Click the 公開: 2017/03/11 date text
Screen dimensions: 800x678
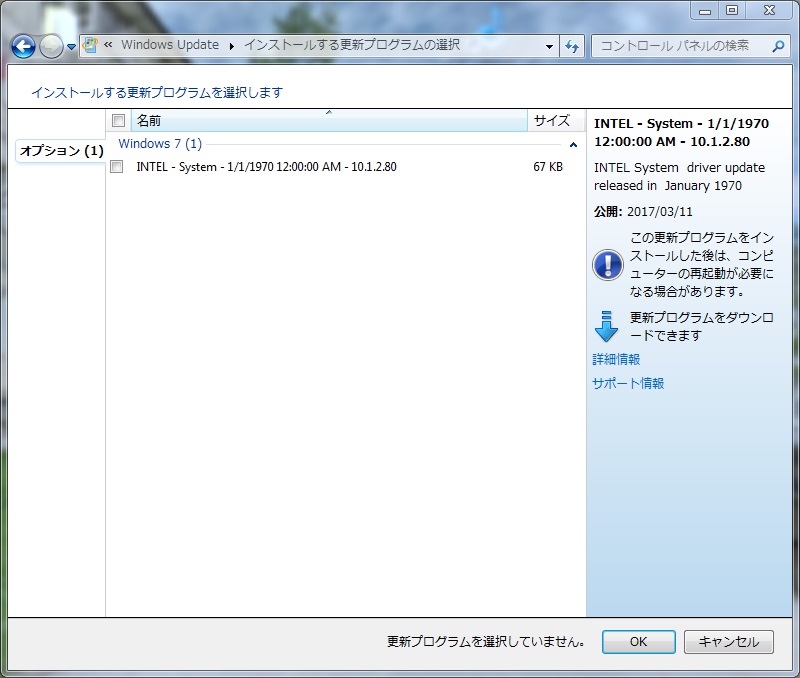(643, 212)
